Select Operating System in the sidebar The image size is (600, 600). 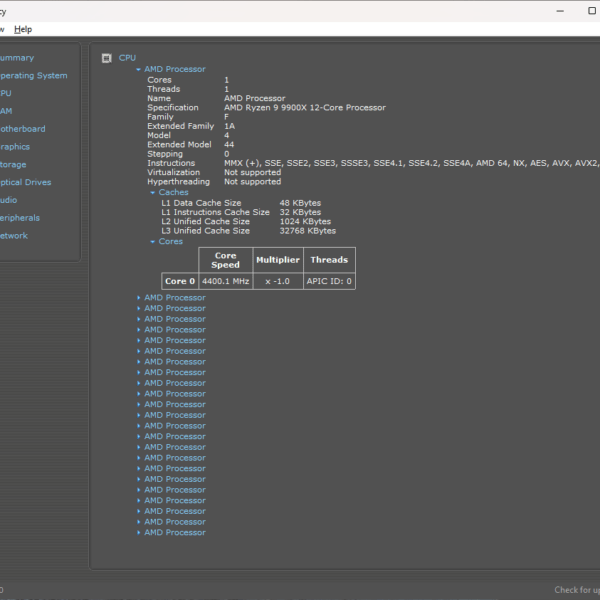tap(33, 76)
